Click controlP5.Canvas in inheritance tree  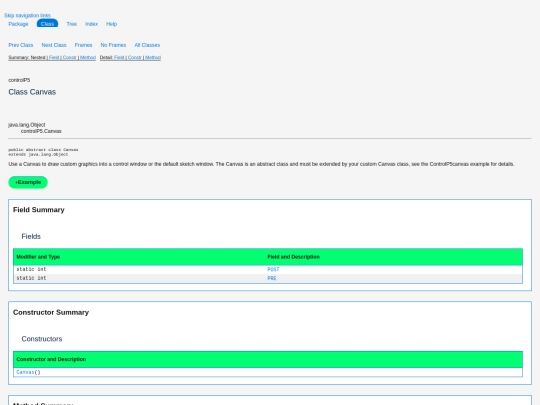point(41,131)
